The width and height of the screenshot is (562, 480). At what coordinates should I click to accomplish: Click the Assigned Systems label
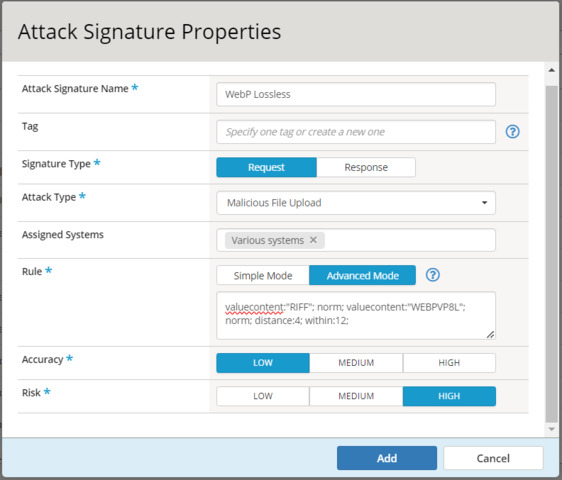[63, 234]
